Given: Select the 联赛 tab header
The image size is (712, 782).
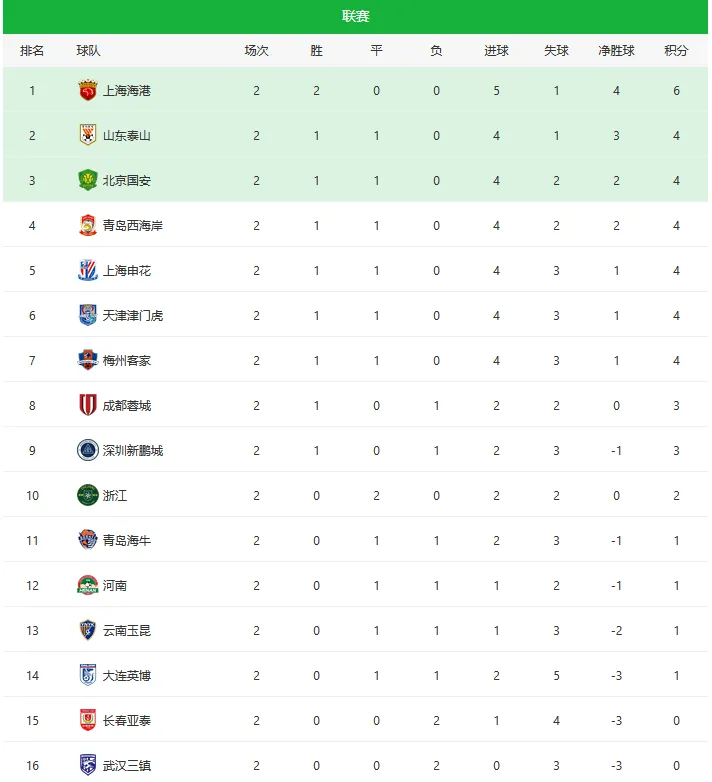Looking at the screenshot, I should (x=356, y=16).
